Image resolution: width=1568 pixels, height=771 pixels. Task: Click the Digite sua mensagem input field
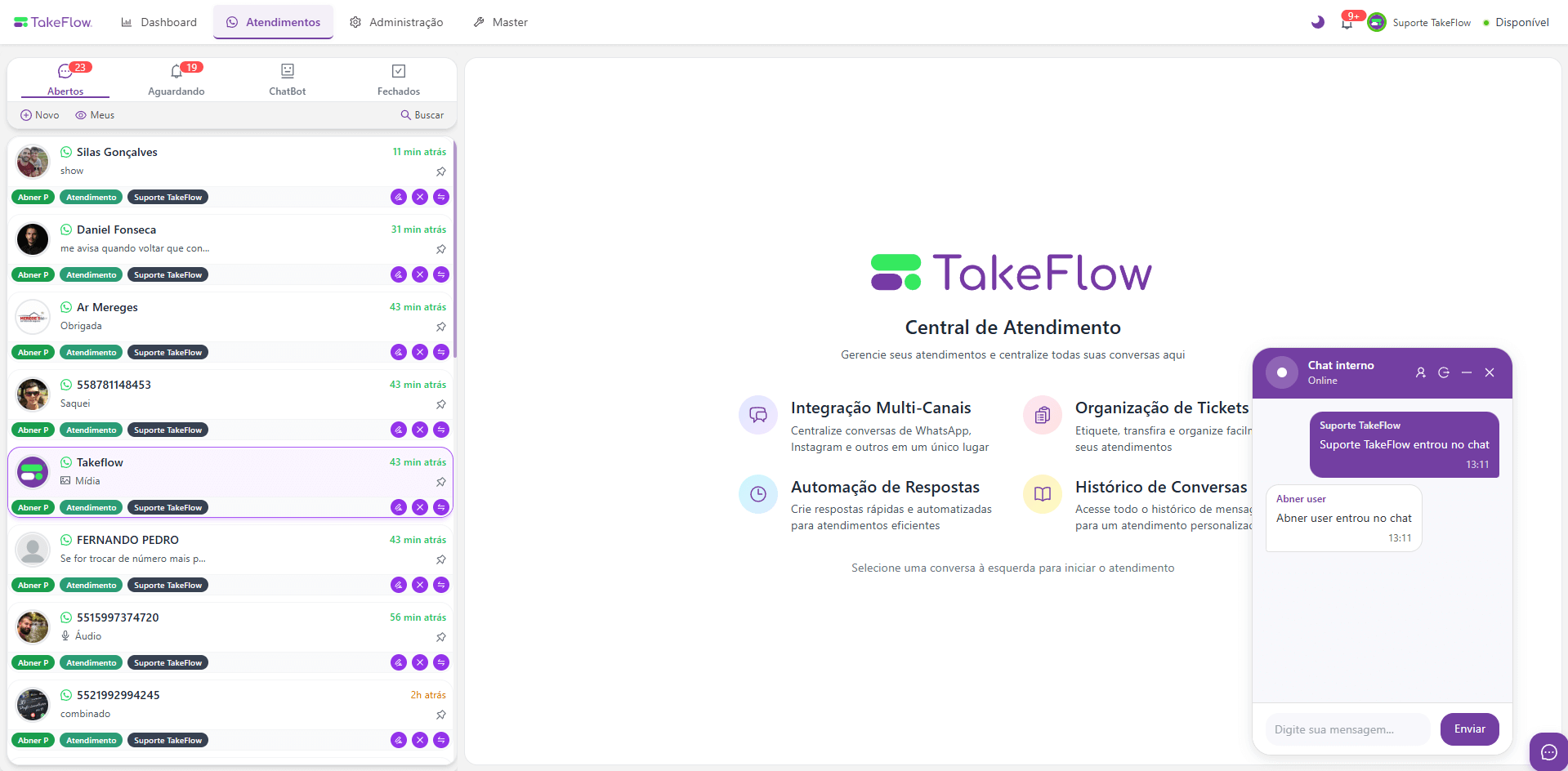click(1347, 729)
